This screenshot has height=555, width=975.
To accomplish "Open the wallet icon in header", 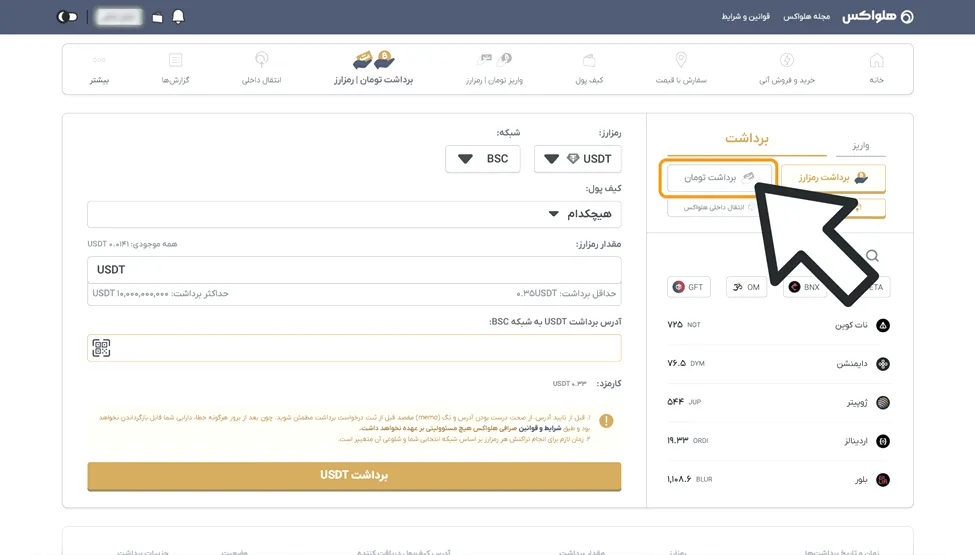I will [157, 17].
